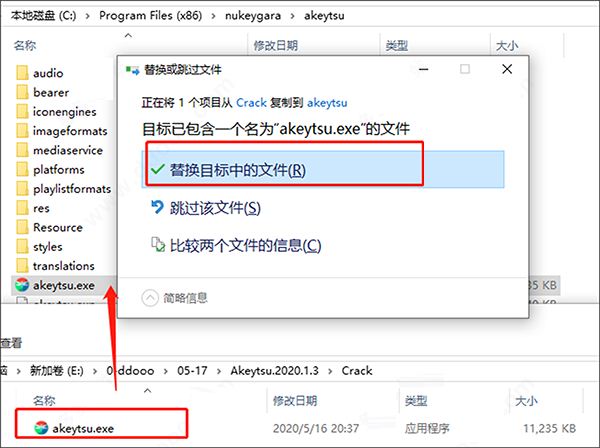Image resolution: width=600 pixels, height=448 pixels.
Task: Click 0-ddooo in lower address path
Action: [x=130, y=370]
